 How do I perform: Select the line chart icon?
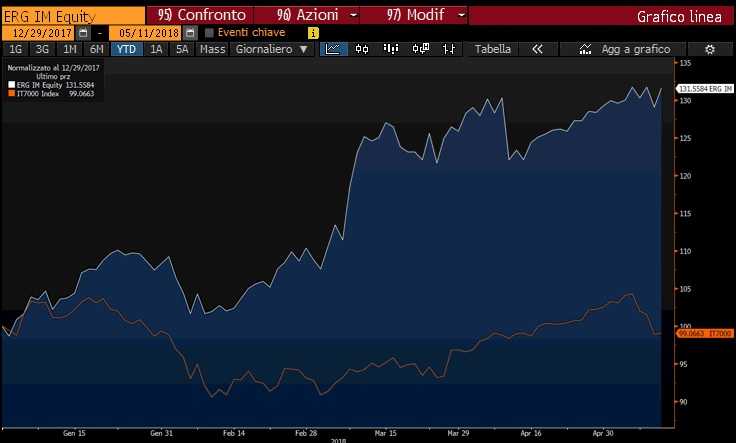[333, 49]
